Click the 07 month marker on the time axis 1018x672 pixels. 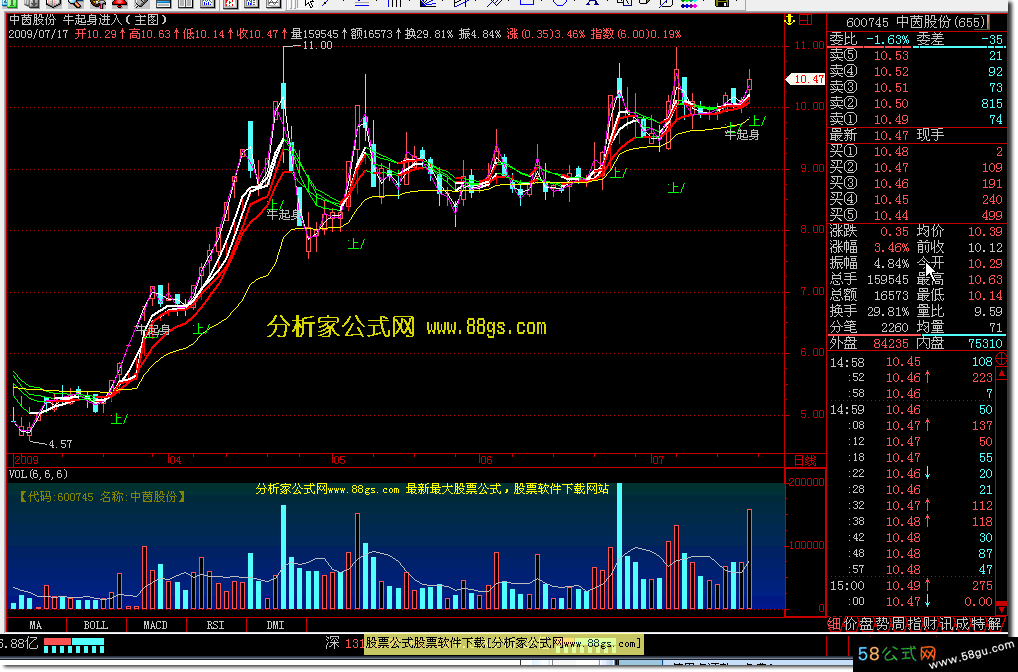click(657, 460)
